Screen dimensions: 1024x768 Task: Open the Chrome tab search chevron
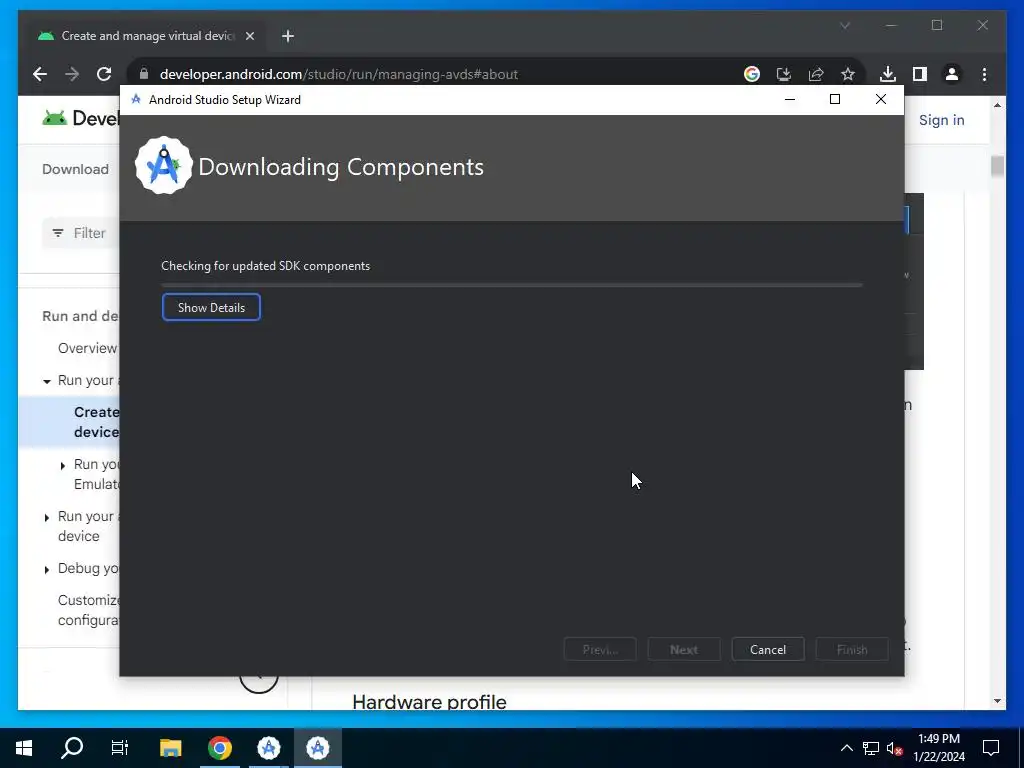[844, 25]
